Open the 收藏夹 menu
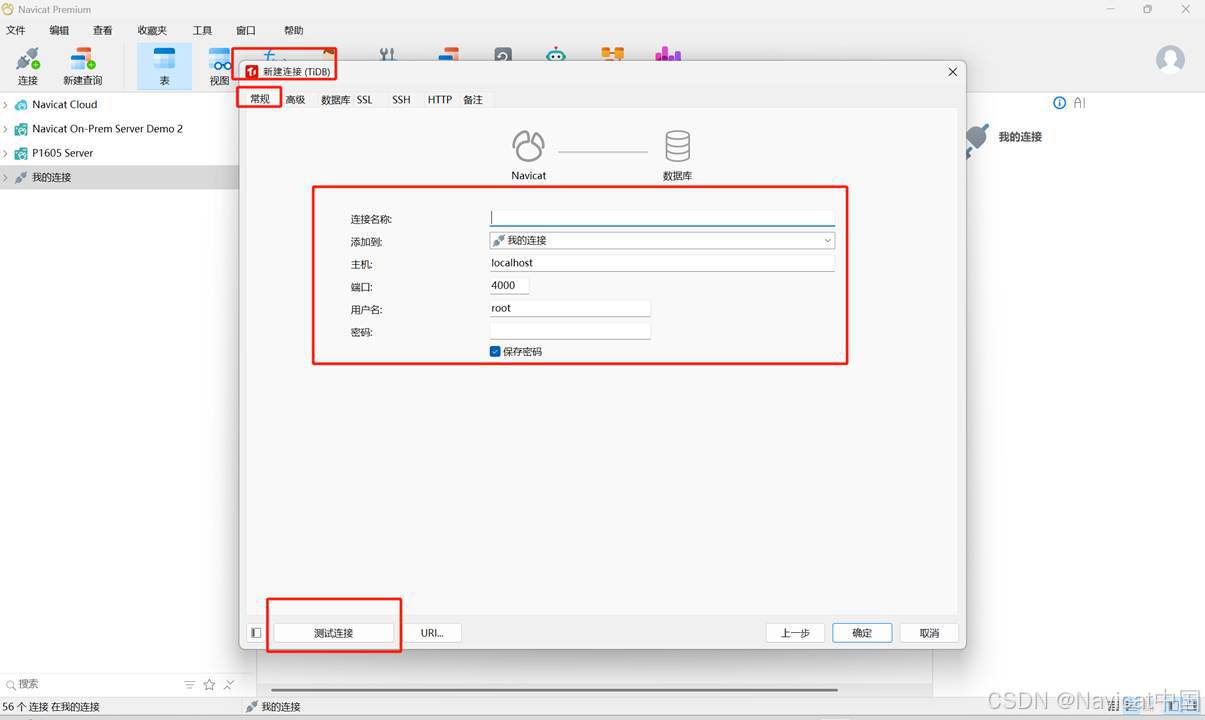This screenshot has height=720, width=1205. [152, 31]
